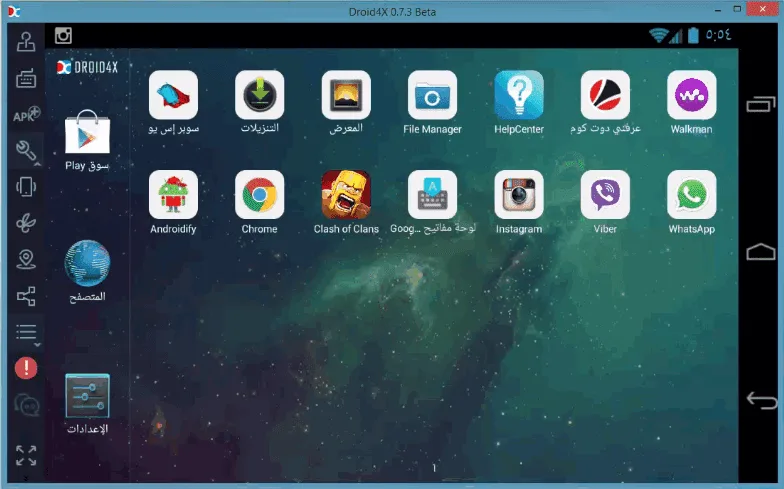Click Android back button
This screenshot has height=489, width=784.
tap(762, 400)
